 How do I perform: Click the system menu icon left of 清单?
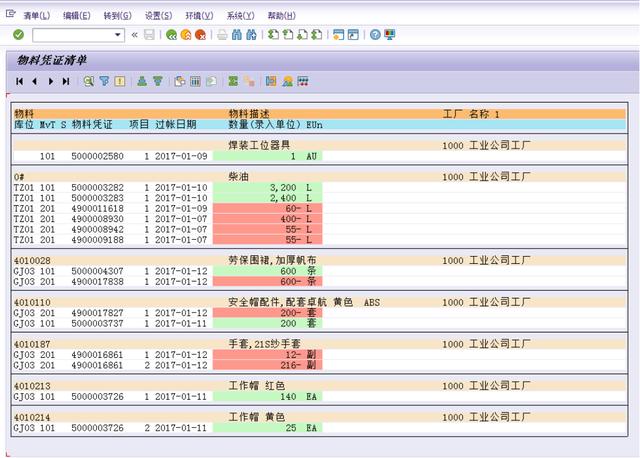point(11,14)
